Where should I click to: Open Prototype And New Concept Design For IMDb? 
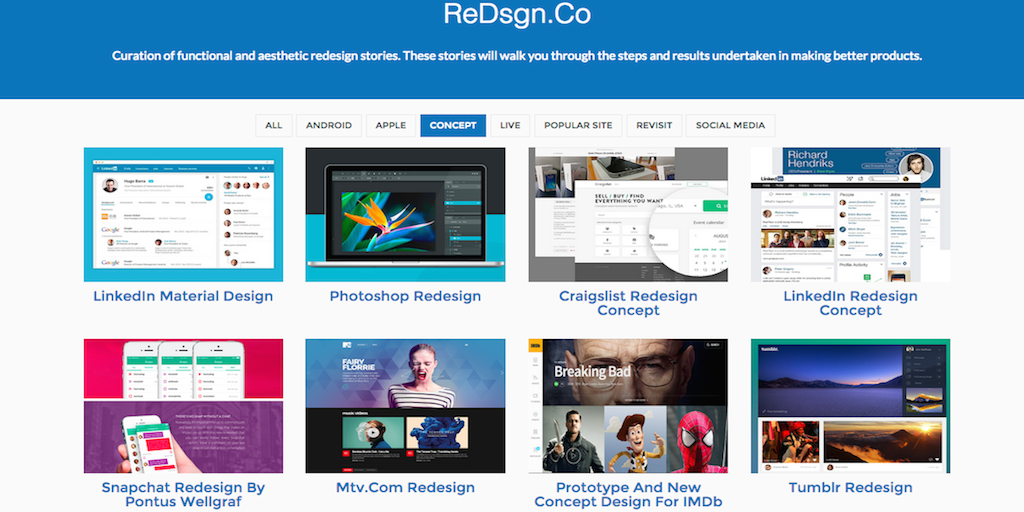628,494
